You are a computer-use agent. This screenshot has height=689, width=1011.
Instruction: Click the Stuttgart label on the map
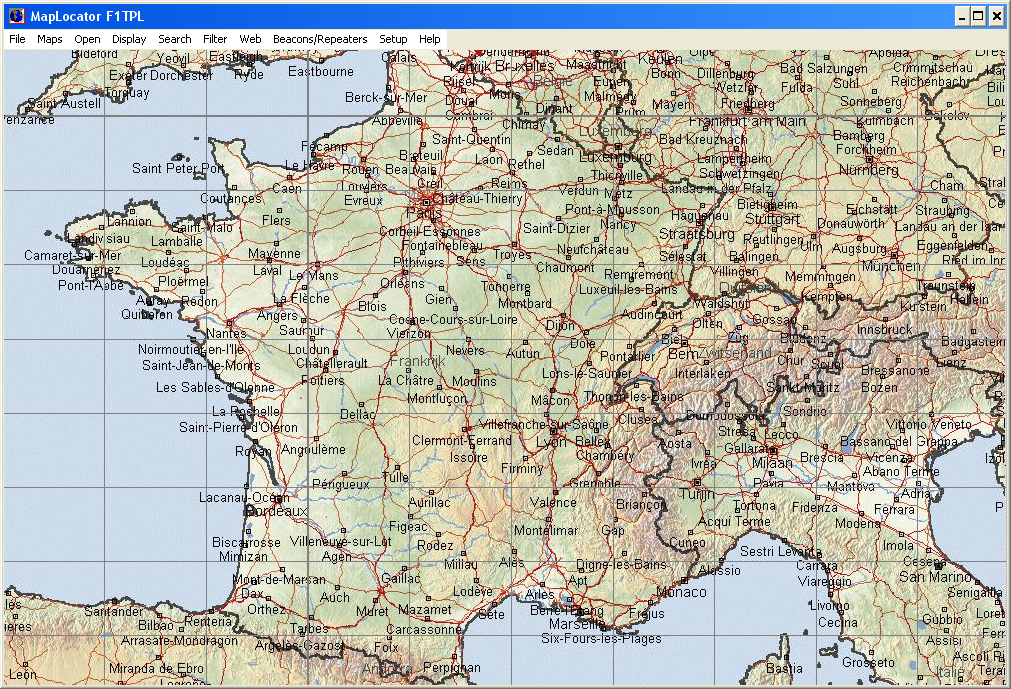tap(772, 219)
